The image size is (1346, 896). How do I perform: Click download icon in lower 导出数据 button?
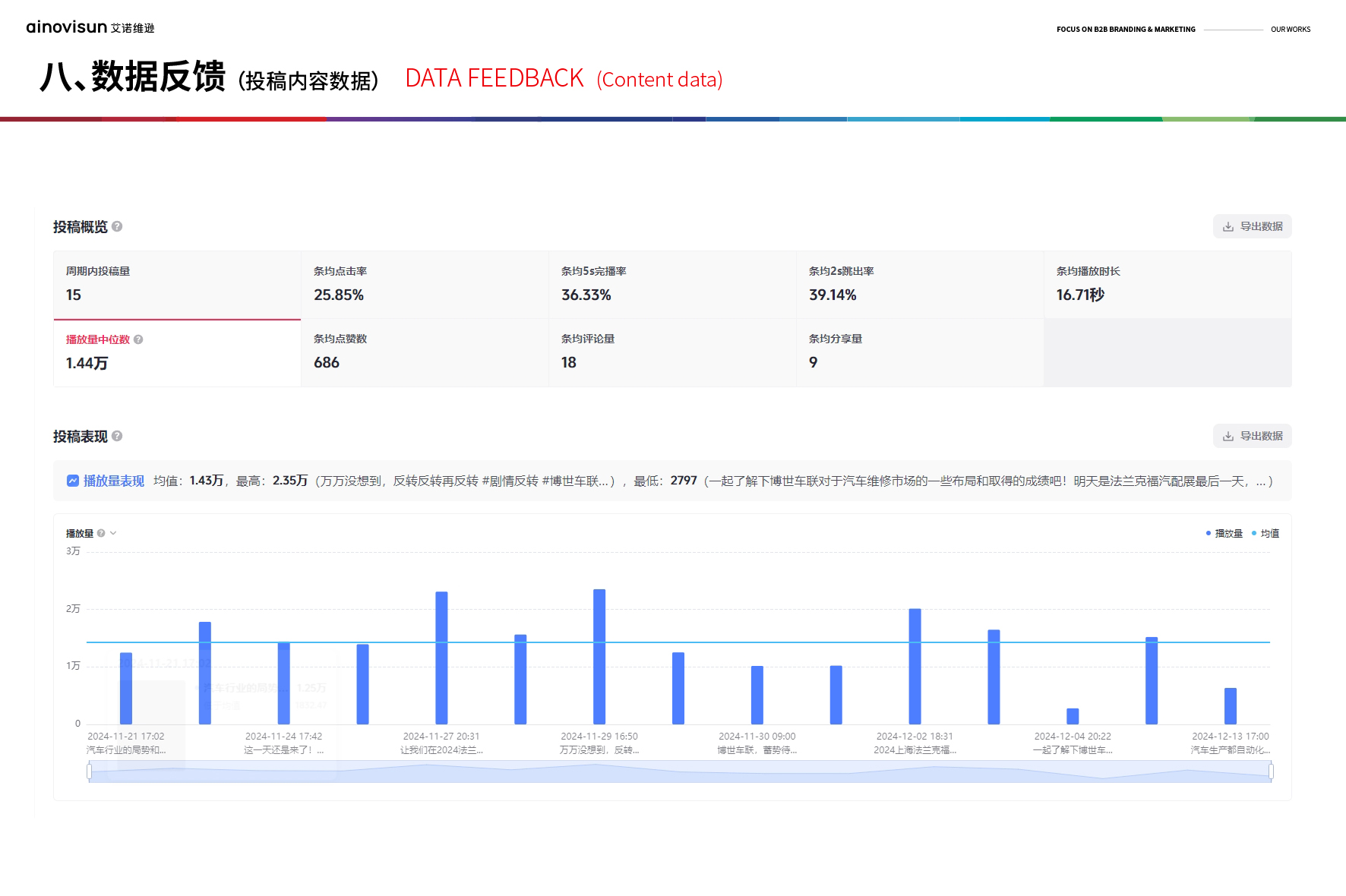(x=1228, y=436)
